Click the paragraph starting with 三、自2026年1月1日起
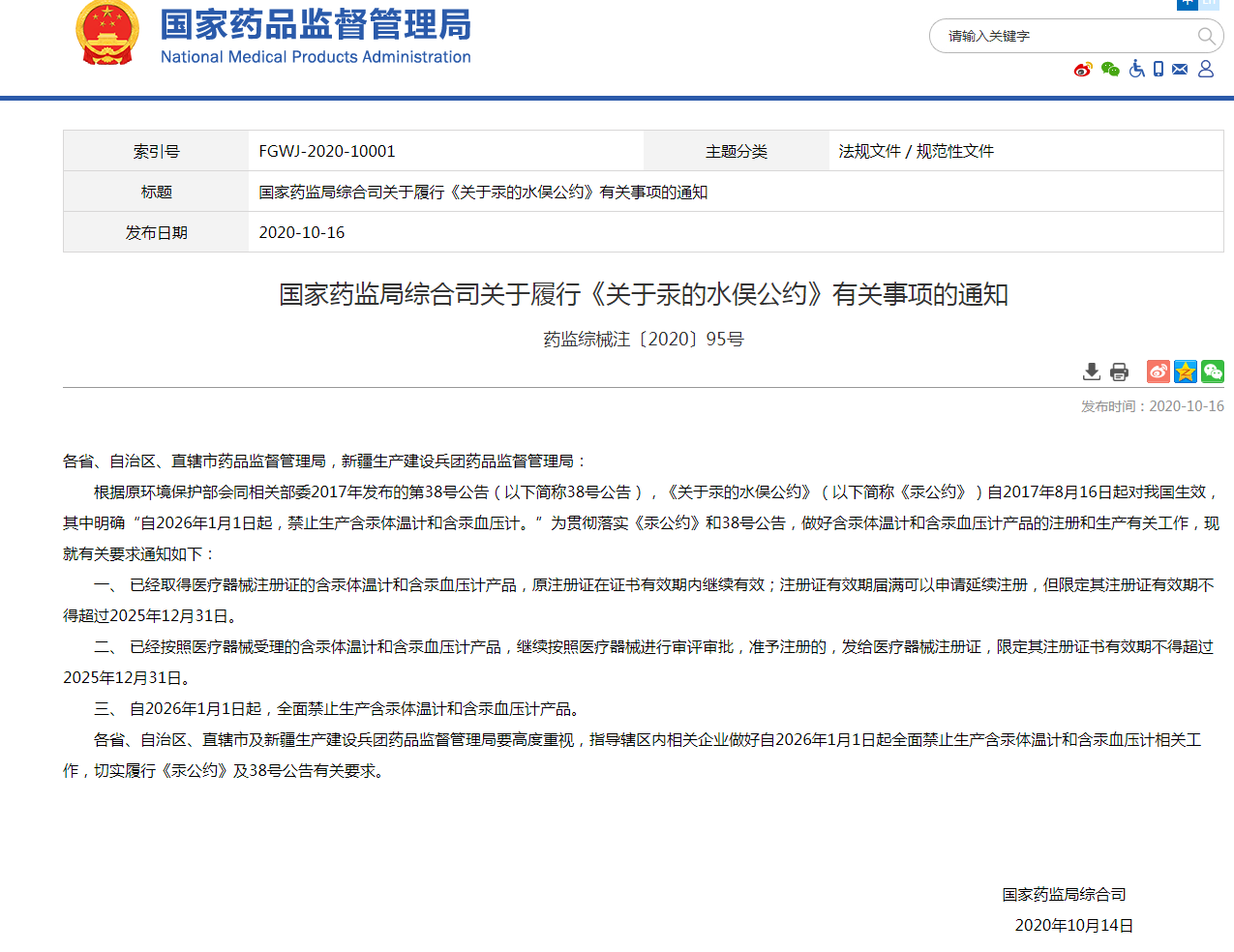The image size is (1234, 952). pyautogui.click(x=340, y=709)
